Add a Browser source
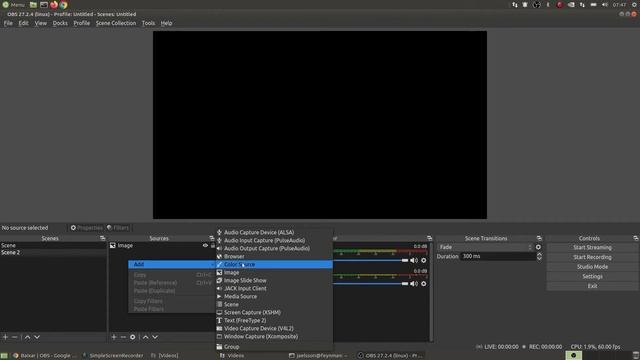This screenshot has width=640, height=360. click(274, 256)
